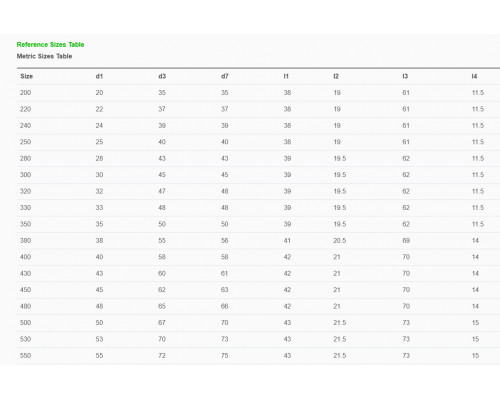
Task: Click the Metric Sizes Table title
Action: click(x=44, y=56)
